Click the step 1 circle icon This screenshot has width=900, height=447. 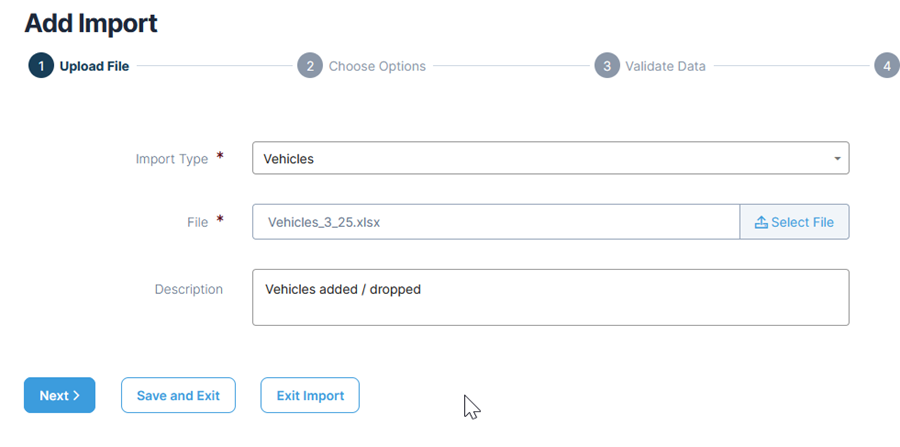(40, 66)
